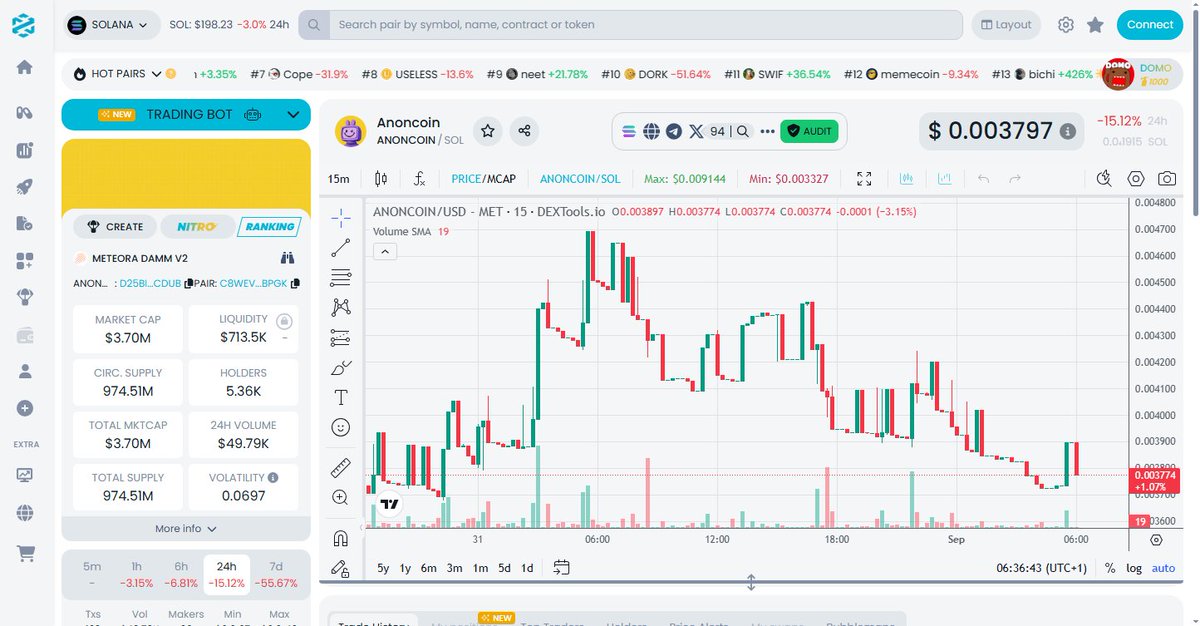The image size is (1200, 626).
Task: Open the Top Traders tab
Action: pyautogui.click(x=553, y=621)
